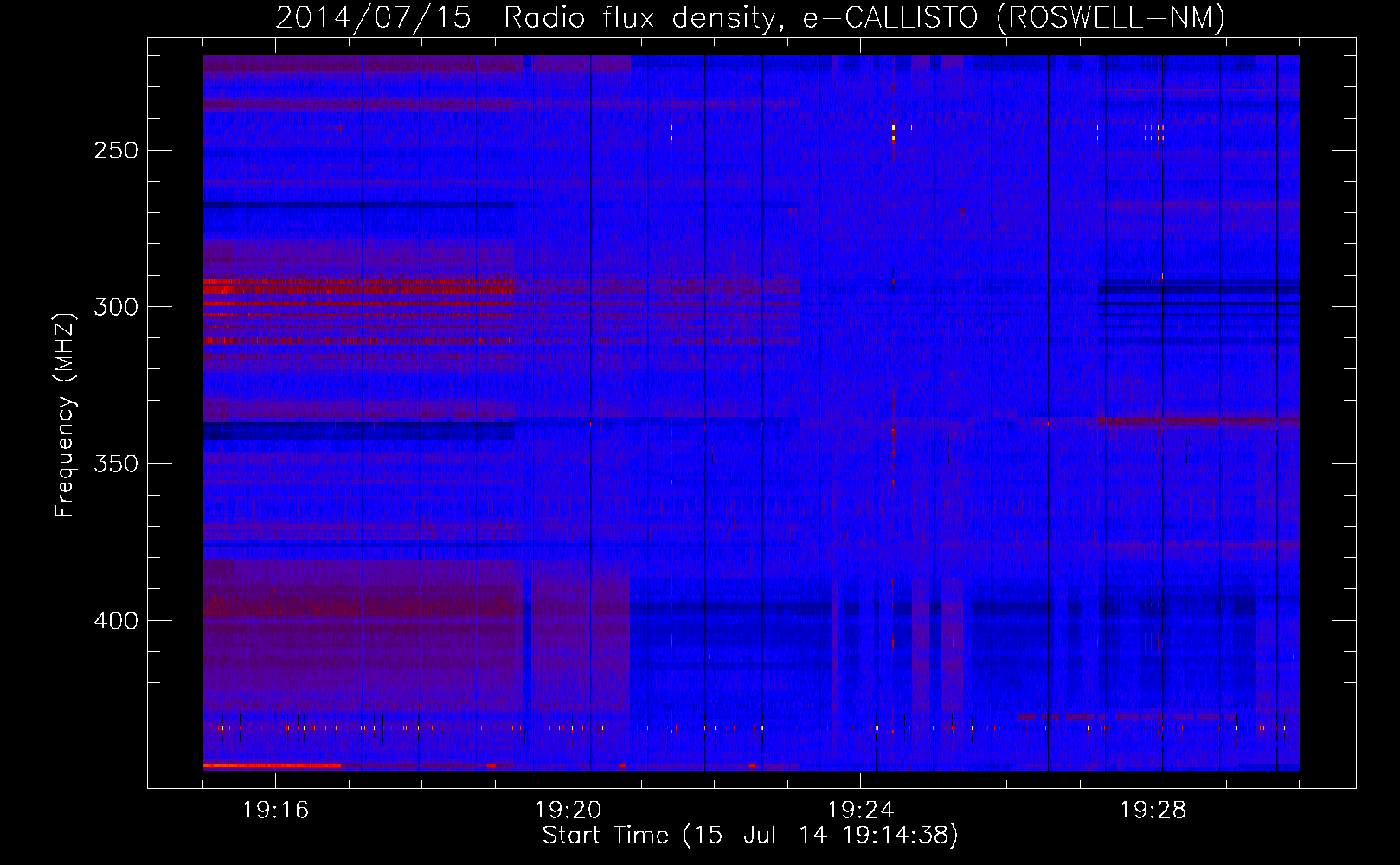Click the 300 frequency tick label

pos(116,307)
